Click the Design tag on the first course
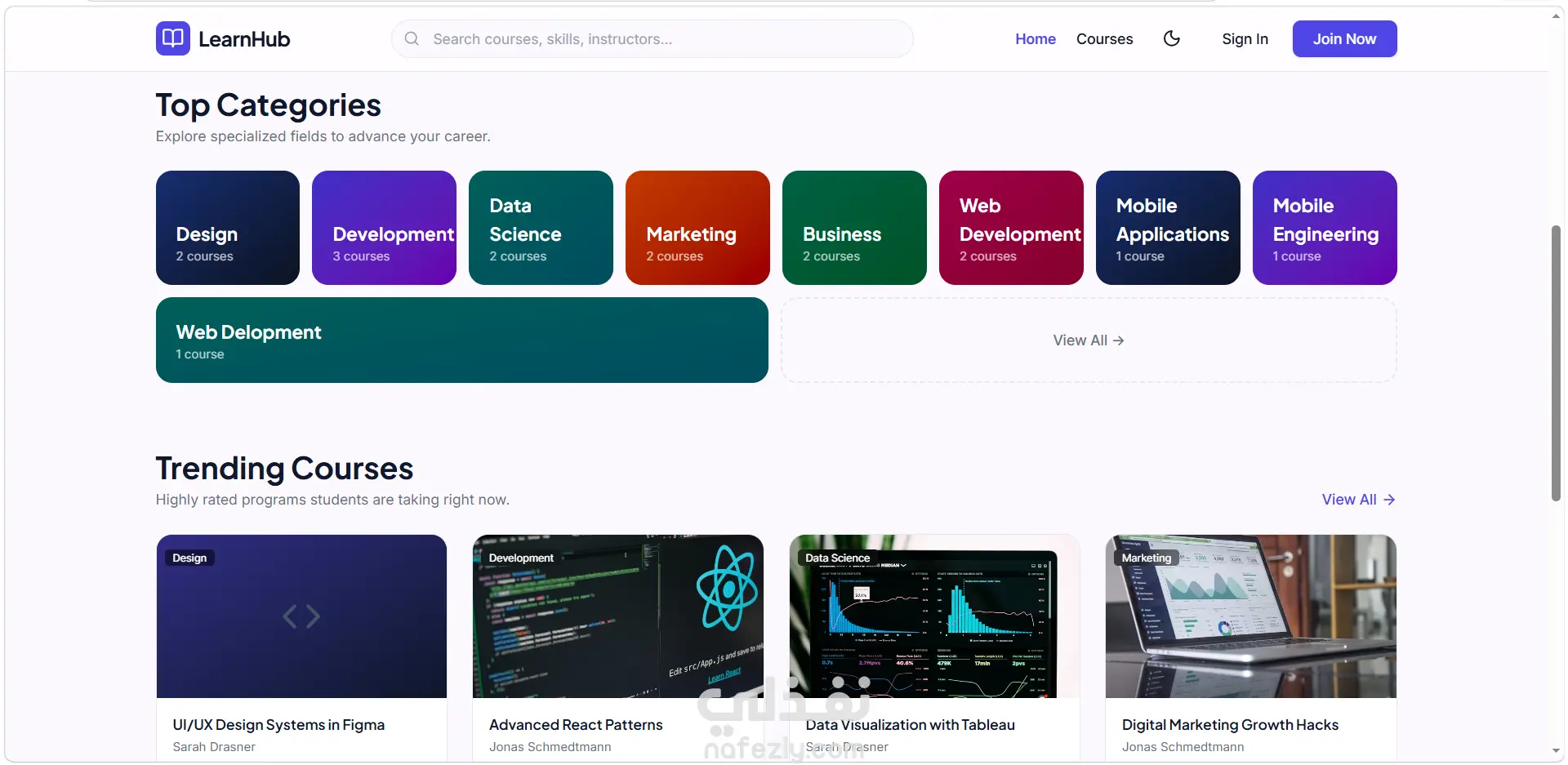 (189, 558)
